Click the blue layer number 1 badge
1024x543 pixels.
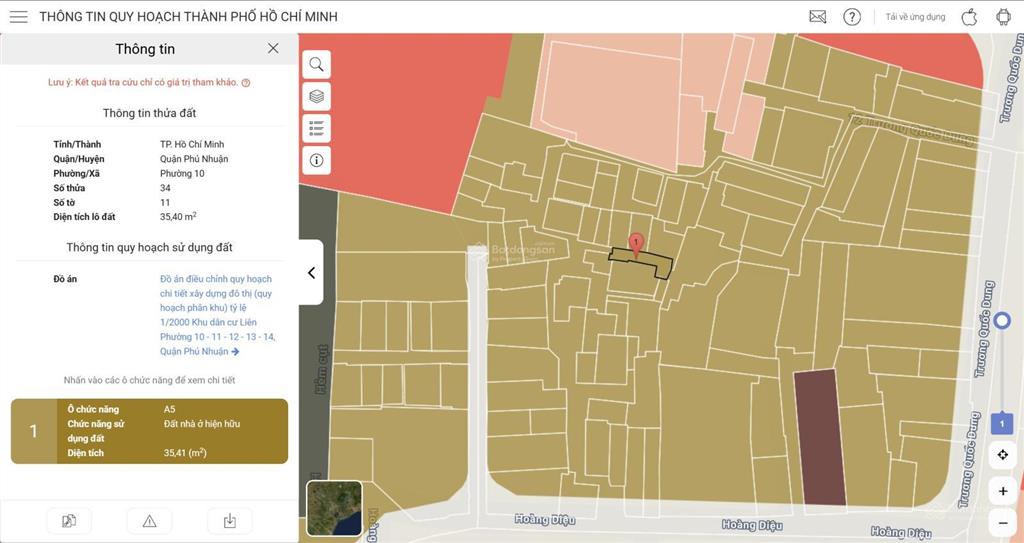point(1002,424)
